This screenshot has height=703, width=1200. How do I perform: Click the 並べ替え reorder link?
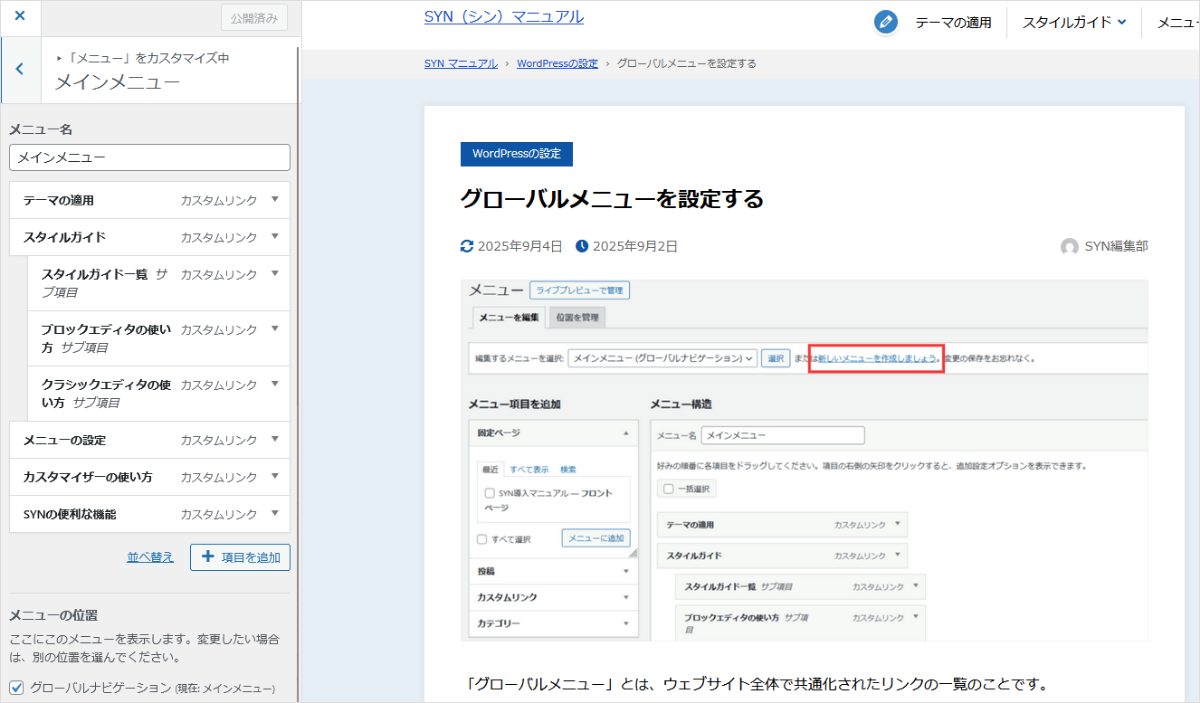click(x=150, y=557)
